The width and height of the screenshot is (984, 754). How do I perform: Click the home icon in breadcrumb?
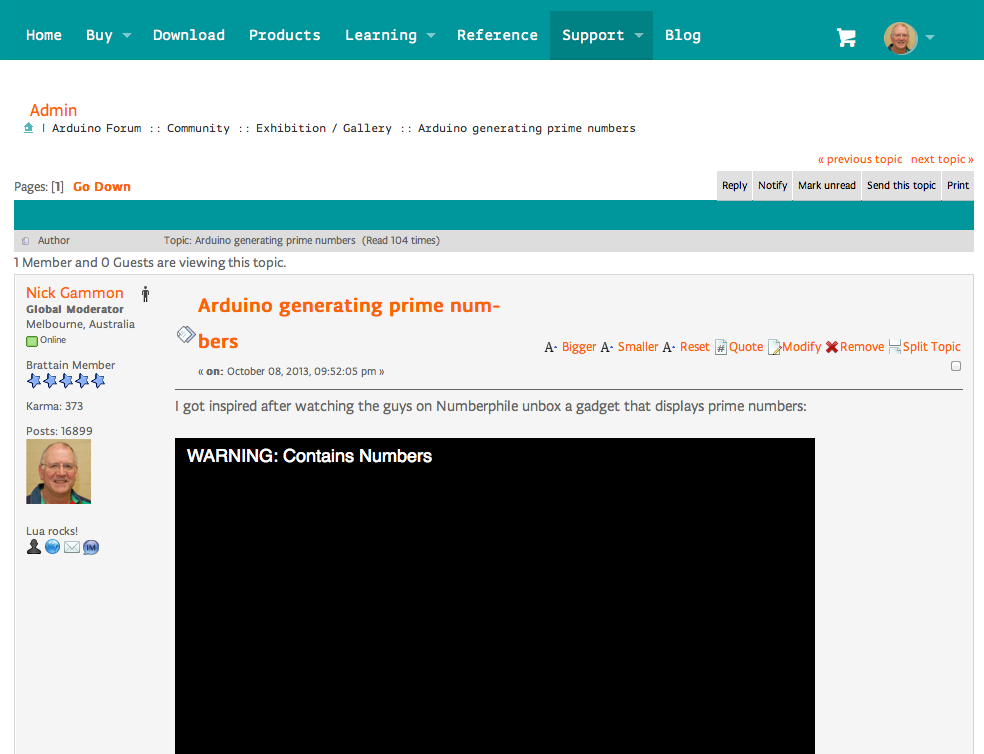(x=29, y=128)
